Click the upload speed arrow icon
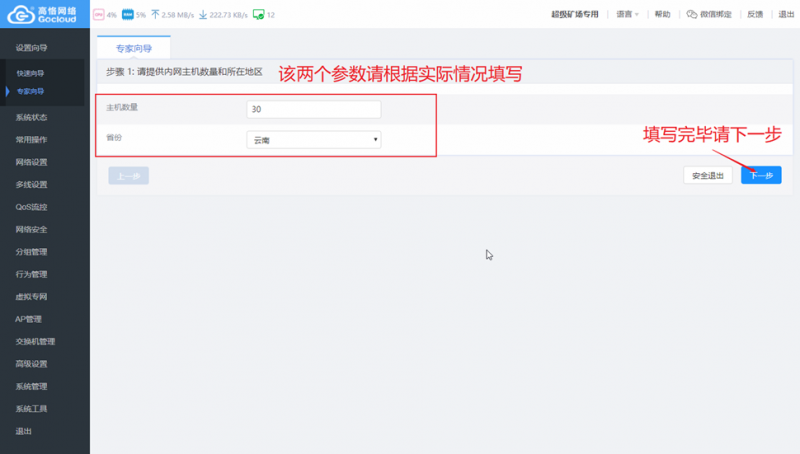The width and height of the screenshot is (800, 454). [x=154, y=15]
